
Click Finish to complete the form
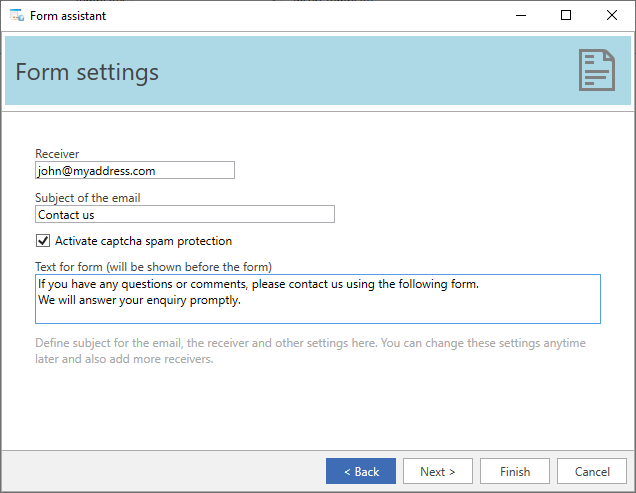(x=515, y=471)
